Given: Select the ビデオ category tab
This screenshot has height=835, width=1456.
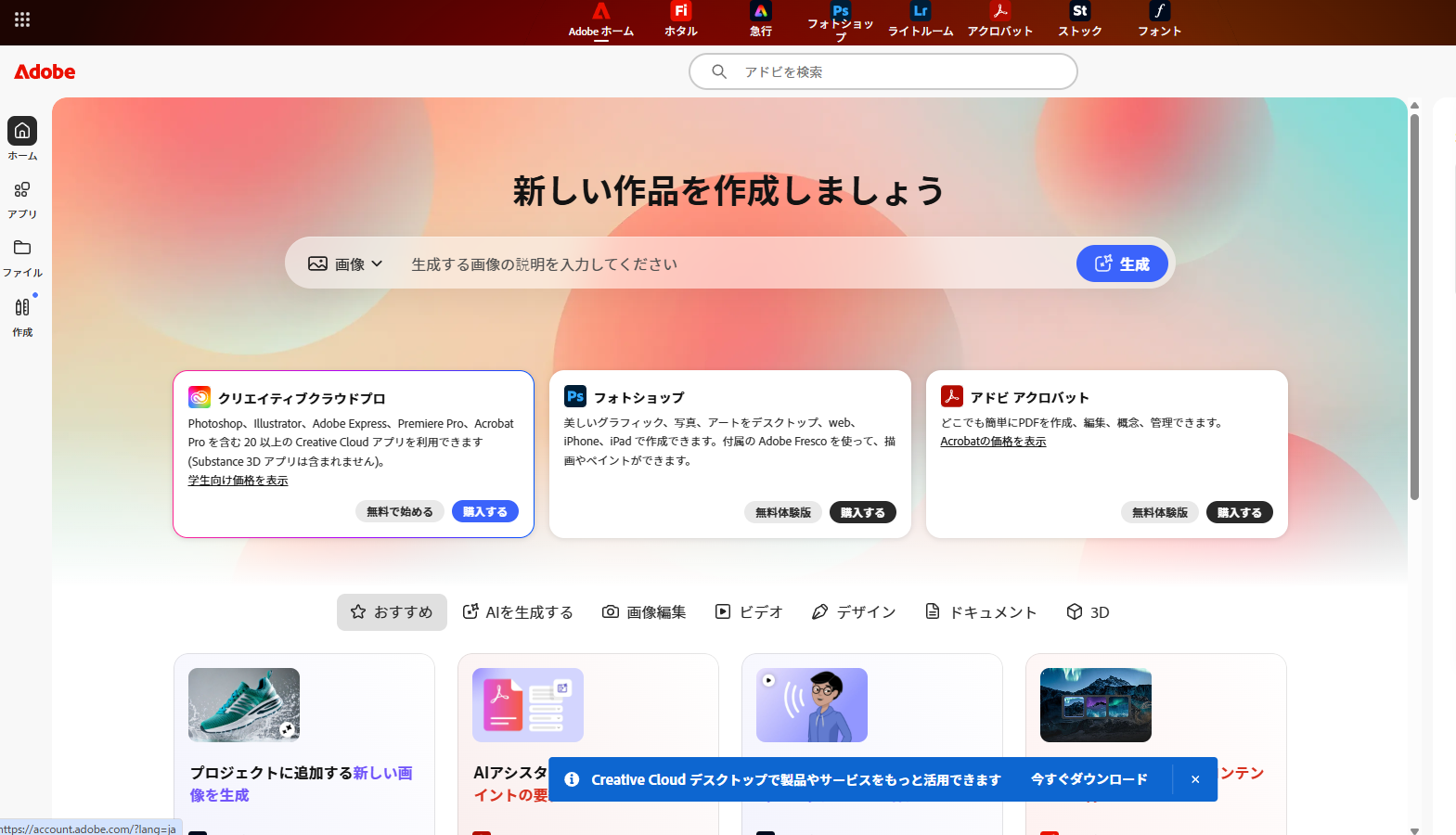Looking at the screenshot, I should (749, 612).
